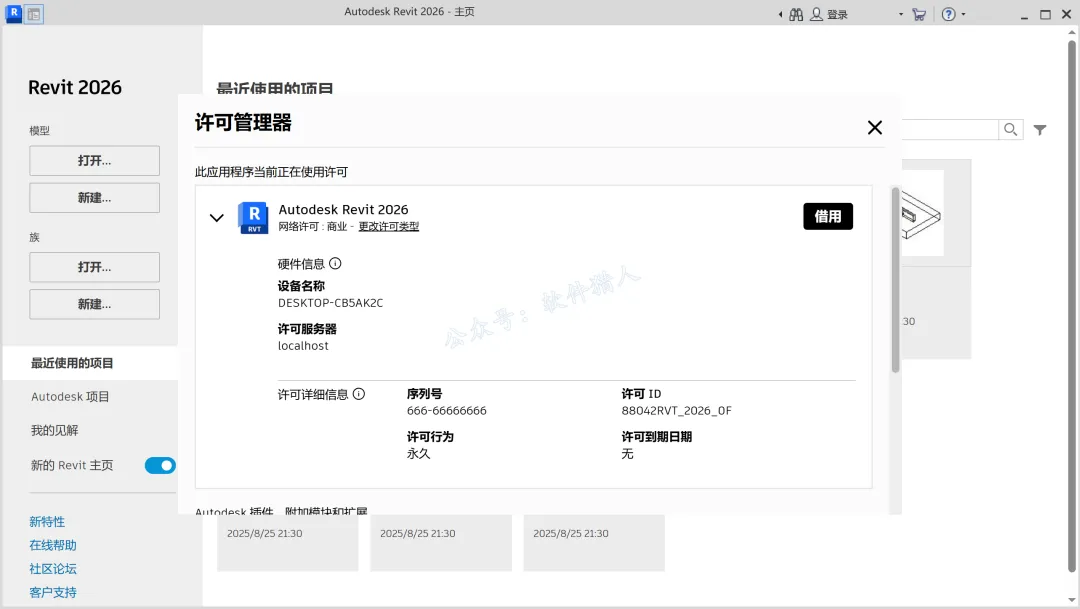Click the 更改许可类型 link
Screen dimensions: 1080x609
pos(388,227)
